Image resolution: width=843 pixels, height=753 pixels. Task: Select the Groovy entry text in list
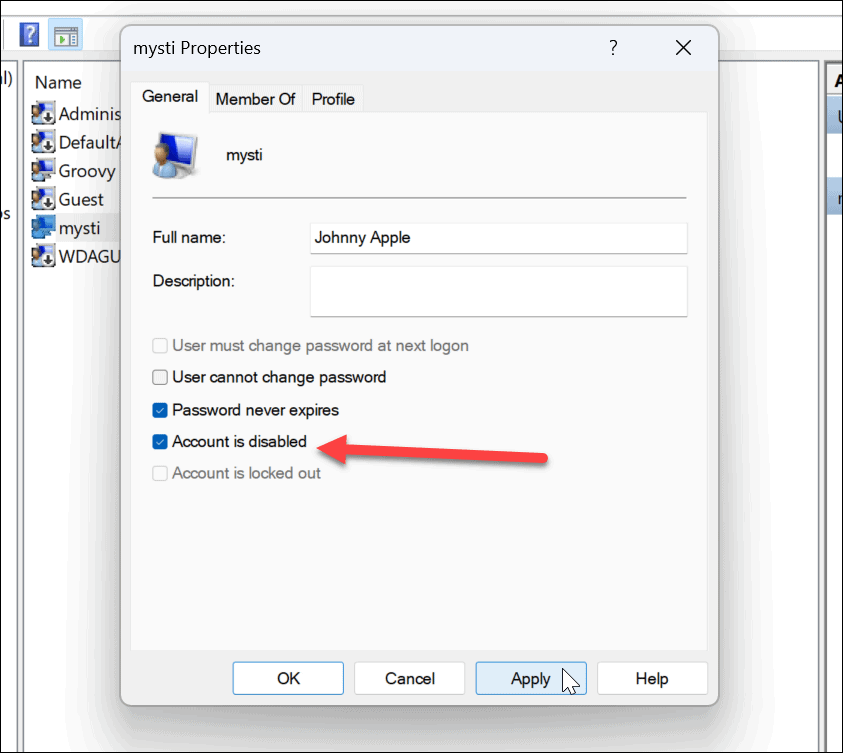[x=87, y=171]
